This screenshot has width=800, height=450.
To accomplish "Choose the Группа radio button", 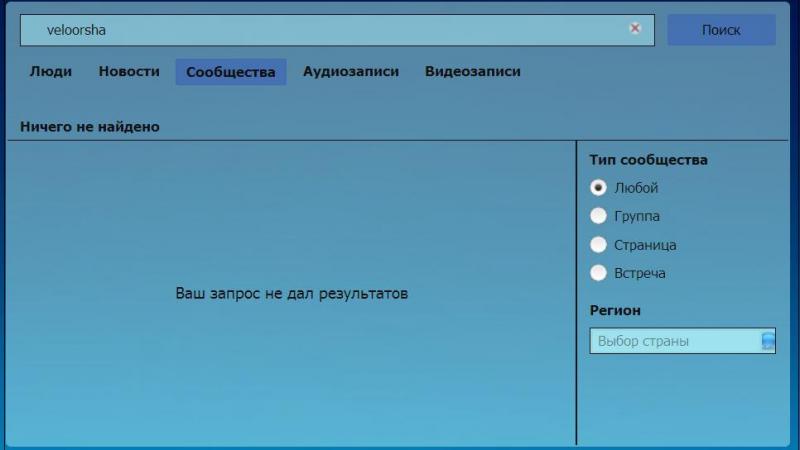I will [598, 216].
